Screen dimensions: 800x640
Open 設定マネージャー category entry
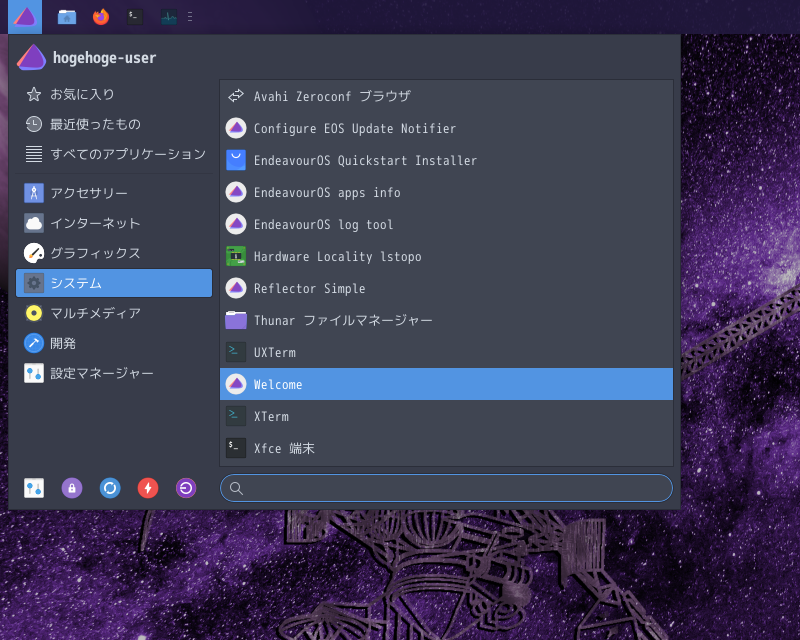114,374
